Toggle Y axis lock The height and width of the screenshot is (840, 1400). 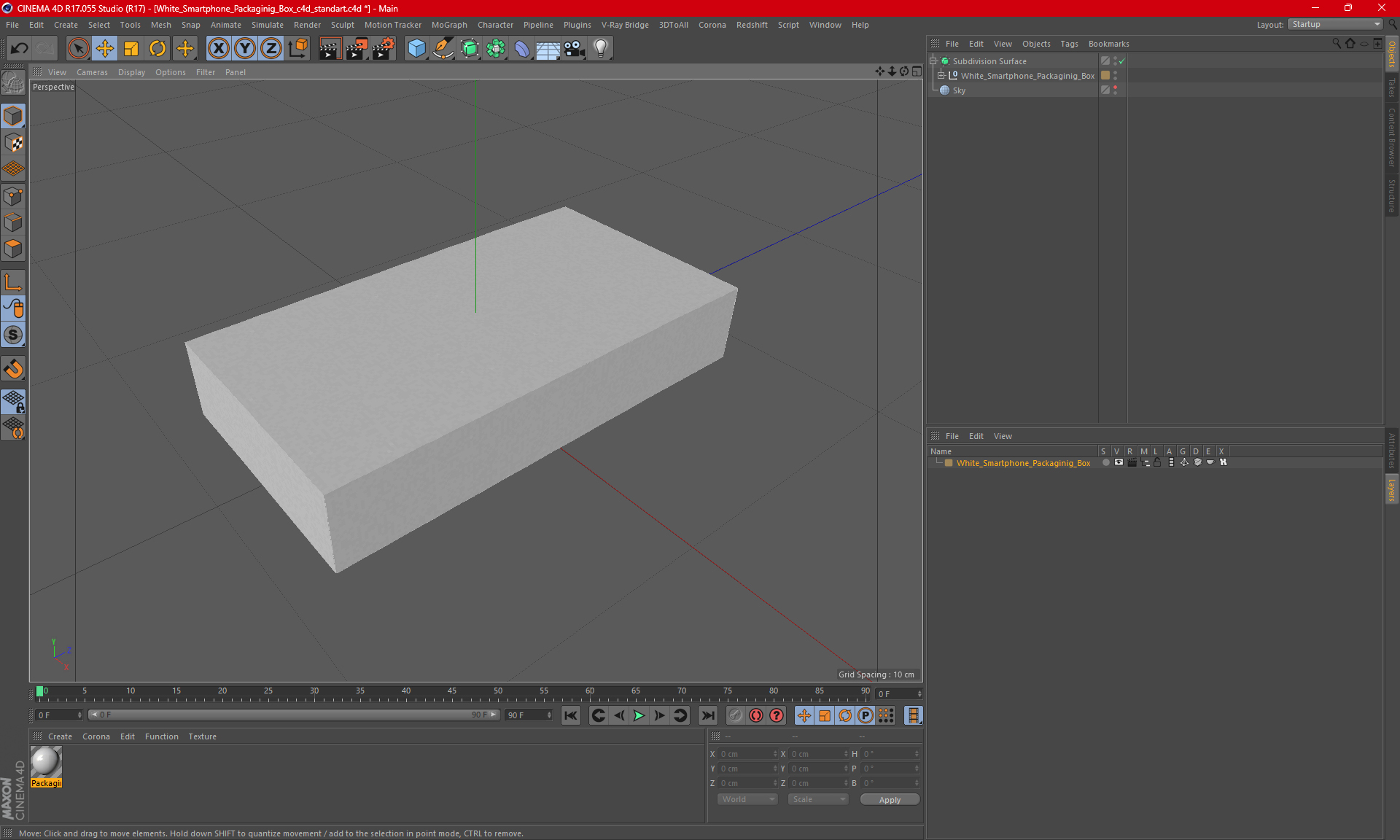[245, 49]
